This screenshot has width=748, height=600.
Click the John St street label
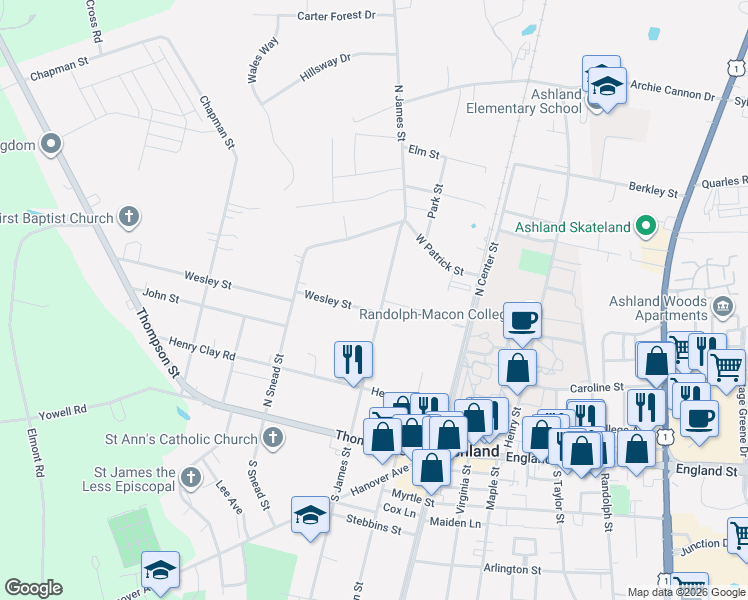point(161,296)
